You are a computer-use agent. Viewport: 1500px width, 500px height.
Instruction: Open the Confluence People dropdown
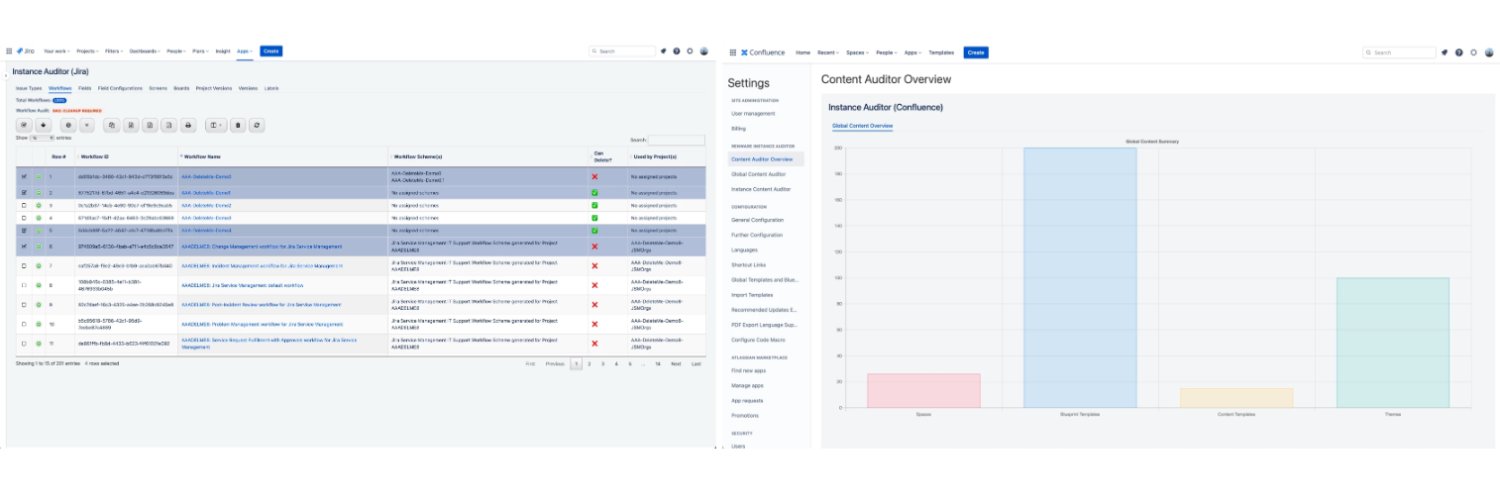887,52
